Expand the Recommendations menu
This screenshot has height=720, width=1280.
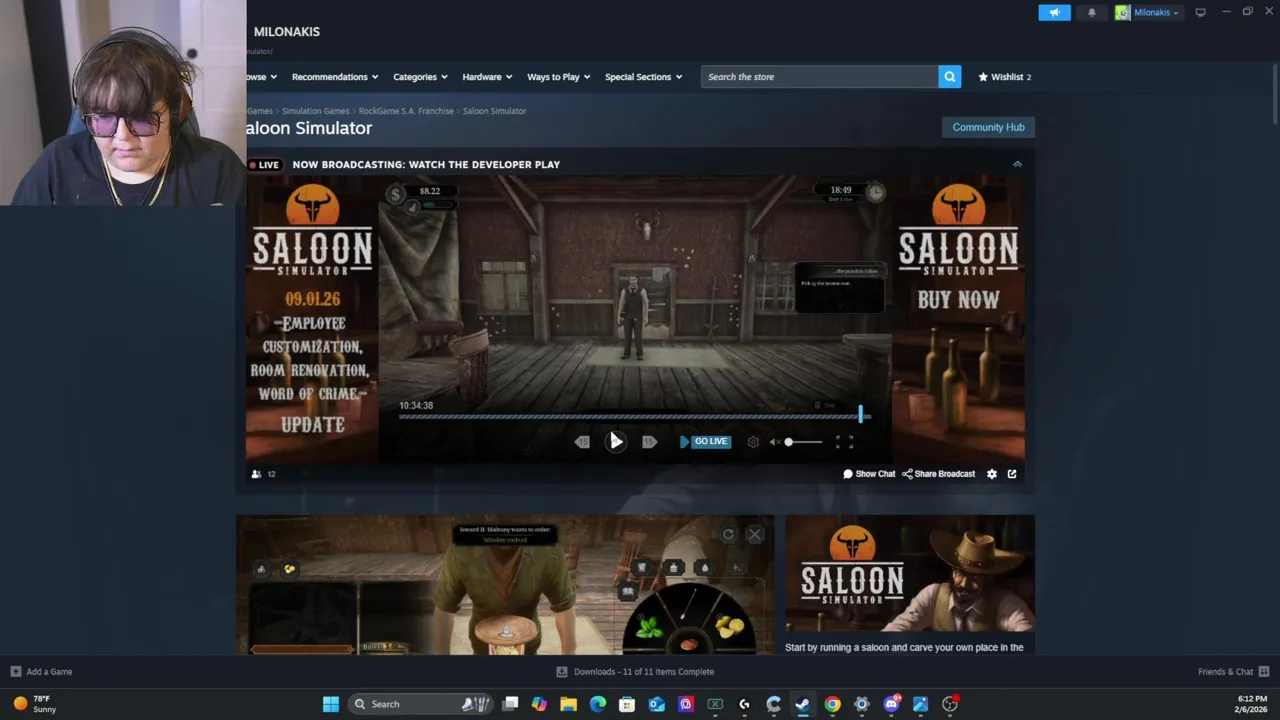click(335, 77)
